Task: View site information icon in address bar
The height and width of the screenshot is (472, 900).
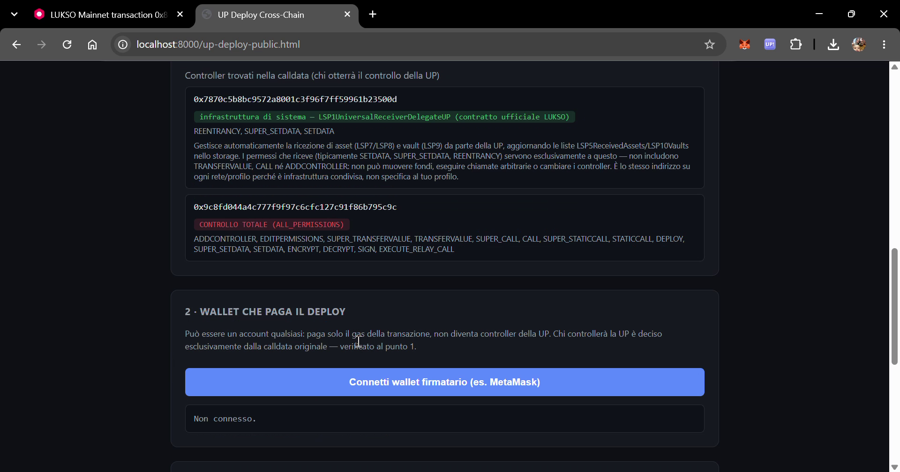Action: click(x=123, y=44)
